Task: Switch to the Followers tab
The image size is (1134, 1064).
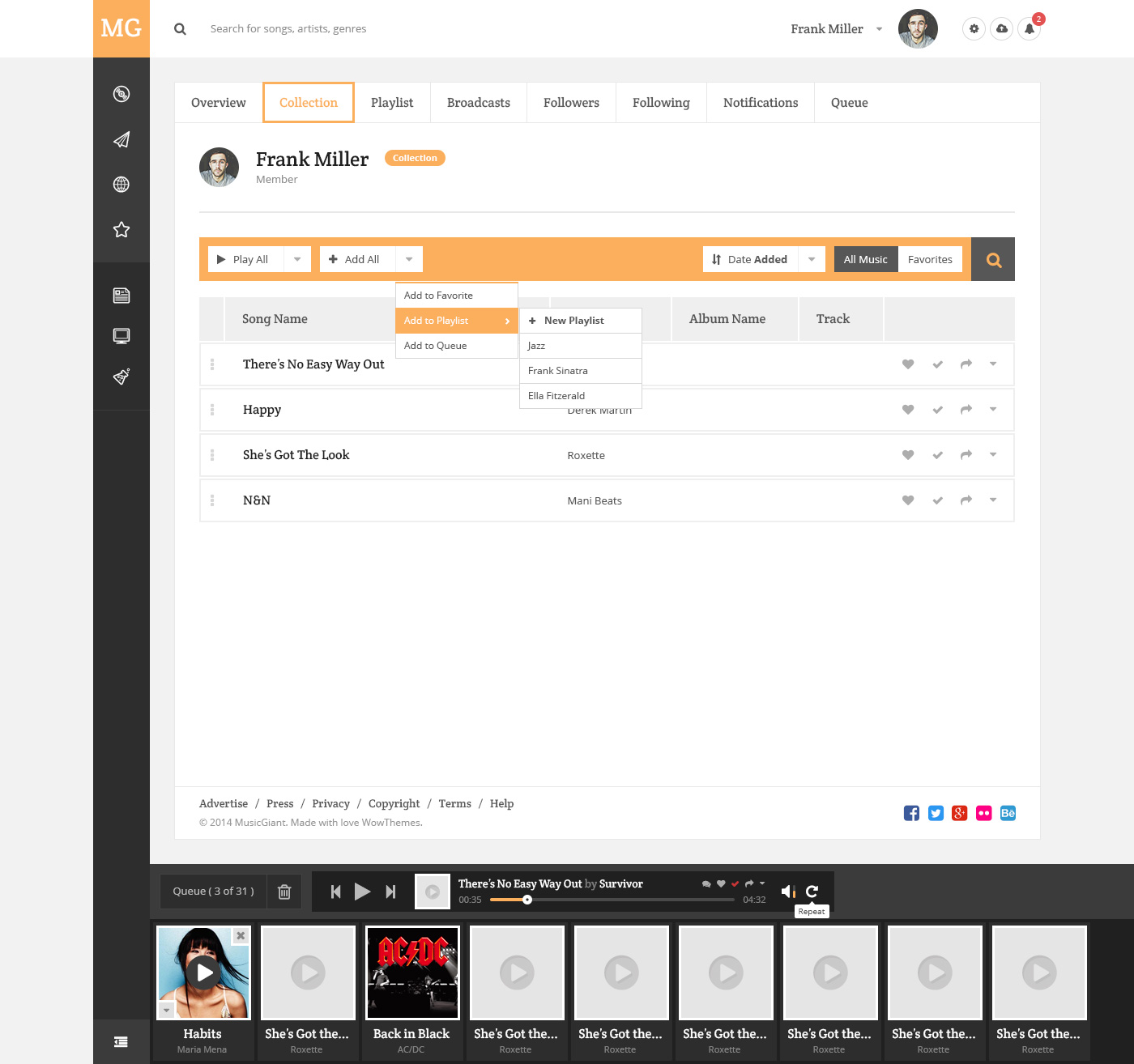Action: coord(571,102)
